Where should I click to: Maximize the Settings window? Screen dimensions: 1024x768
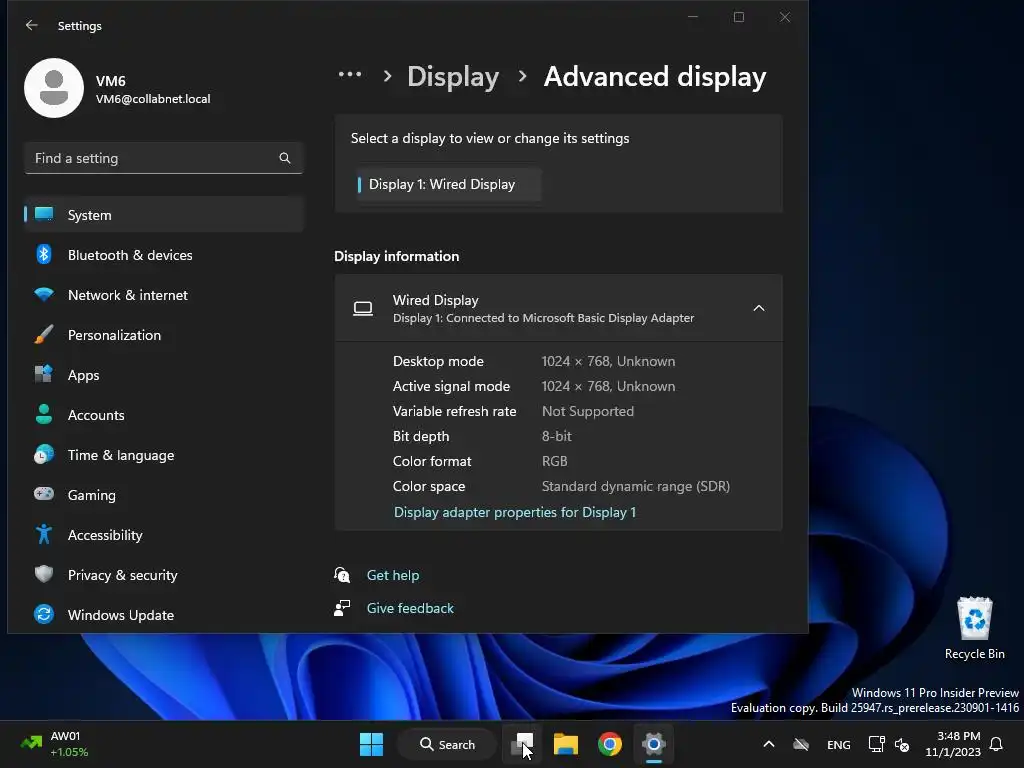click(x=739, y=17)
